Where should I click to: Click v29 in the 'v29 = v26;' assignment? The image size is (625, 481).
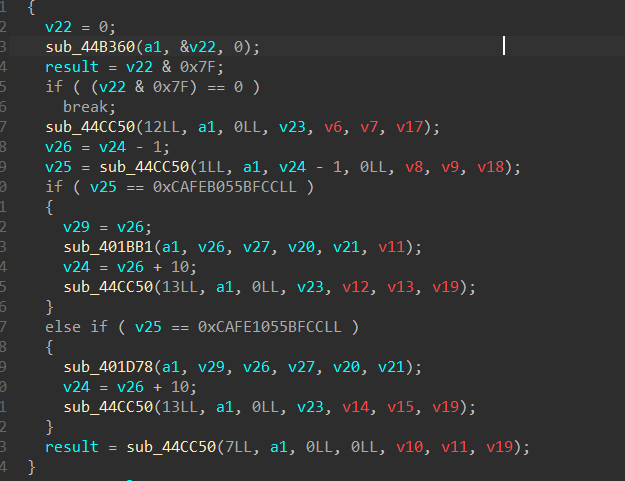click(77, 227)
